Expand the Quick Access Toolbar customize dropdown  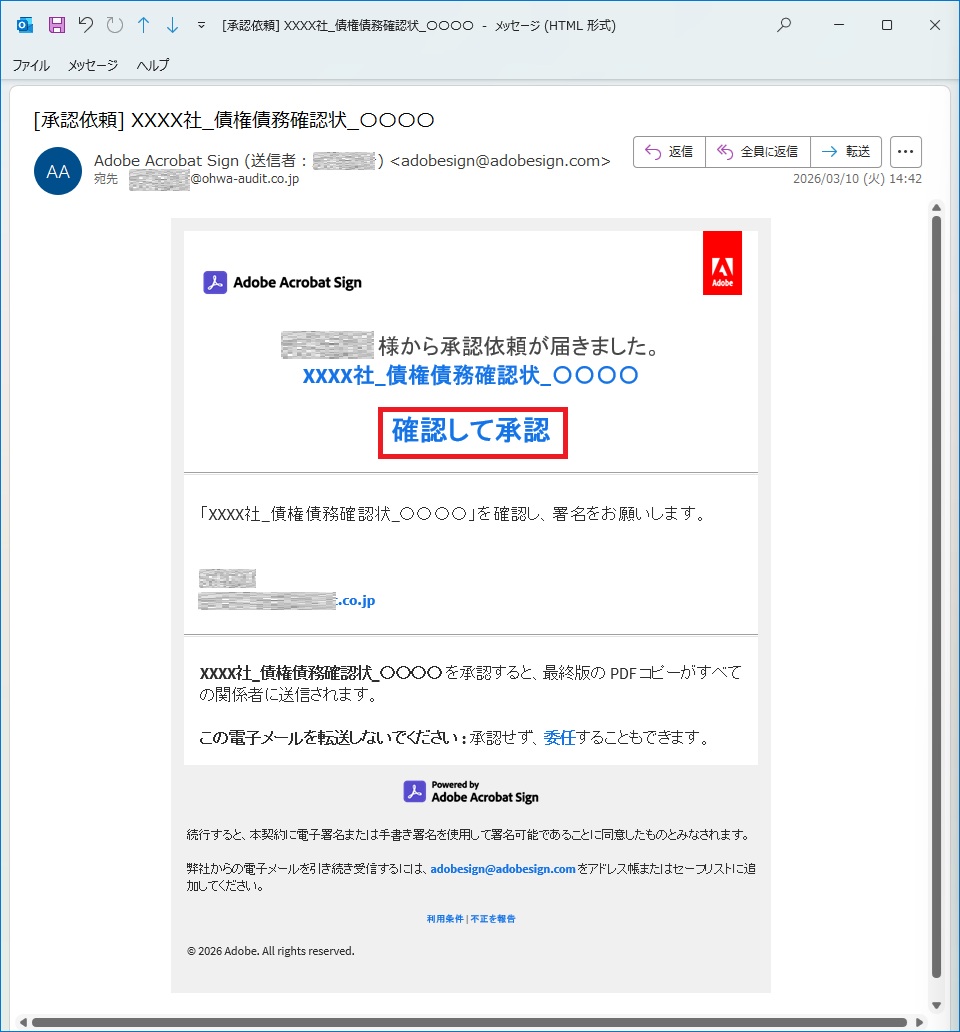point(201,25)
